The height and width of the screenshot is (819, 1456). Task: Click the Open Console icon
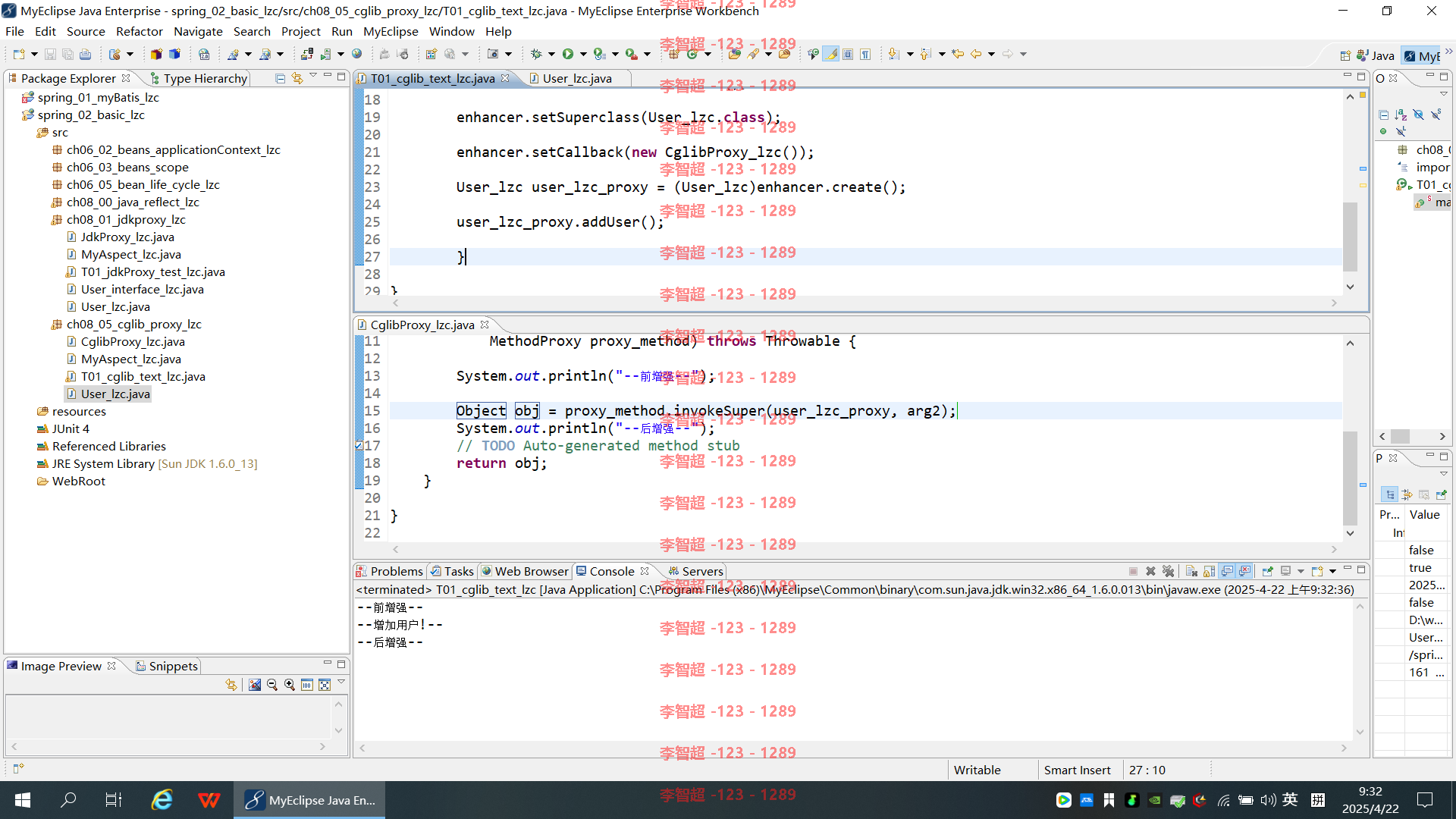[1316, 571]
